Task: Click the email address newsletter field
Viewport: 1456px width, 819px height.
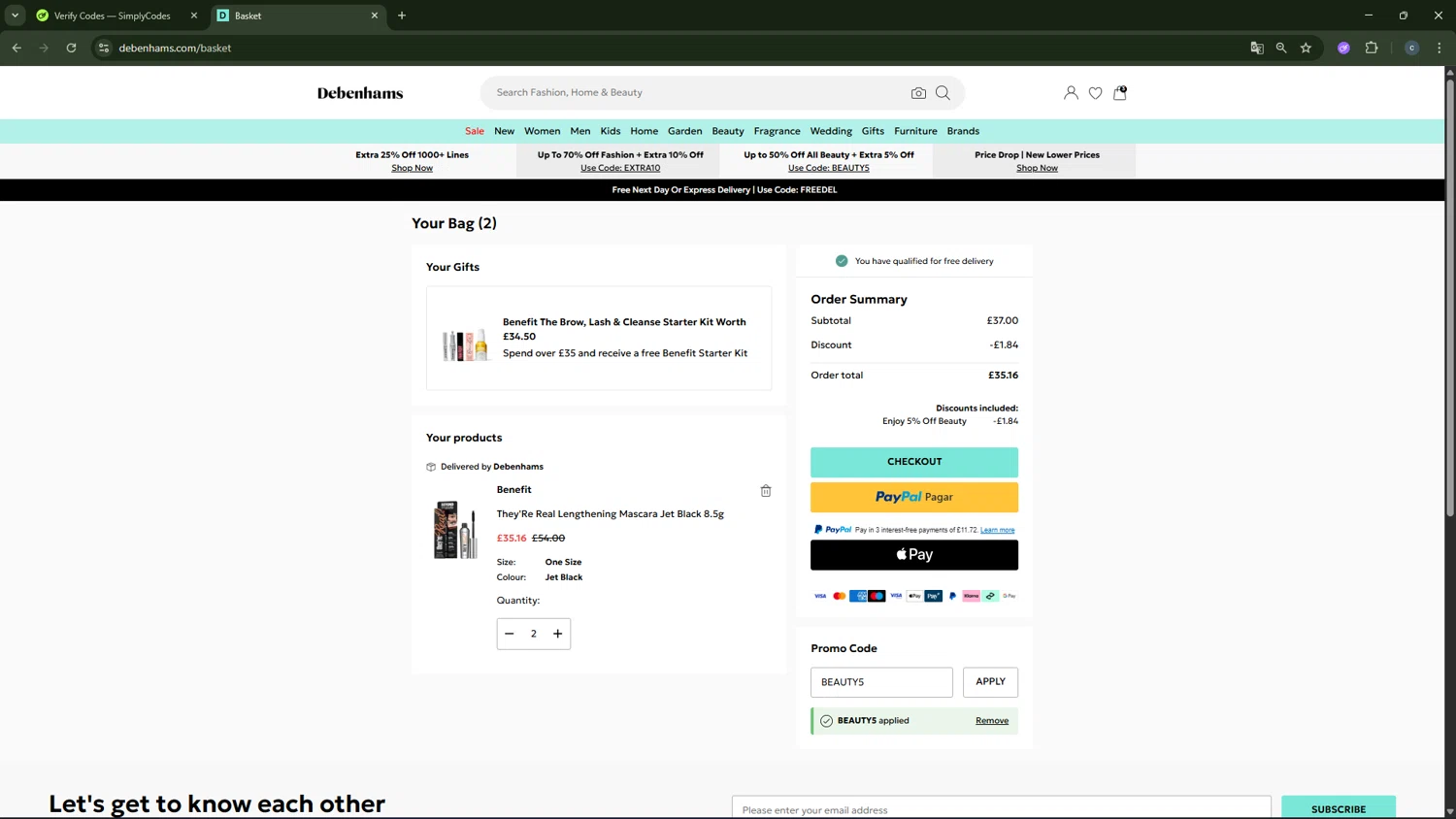Action: tap(1001, 808)
